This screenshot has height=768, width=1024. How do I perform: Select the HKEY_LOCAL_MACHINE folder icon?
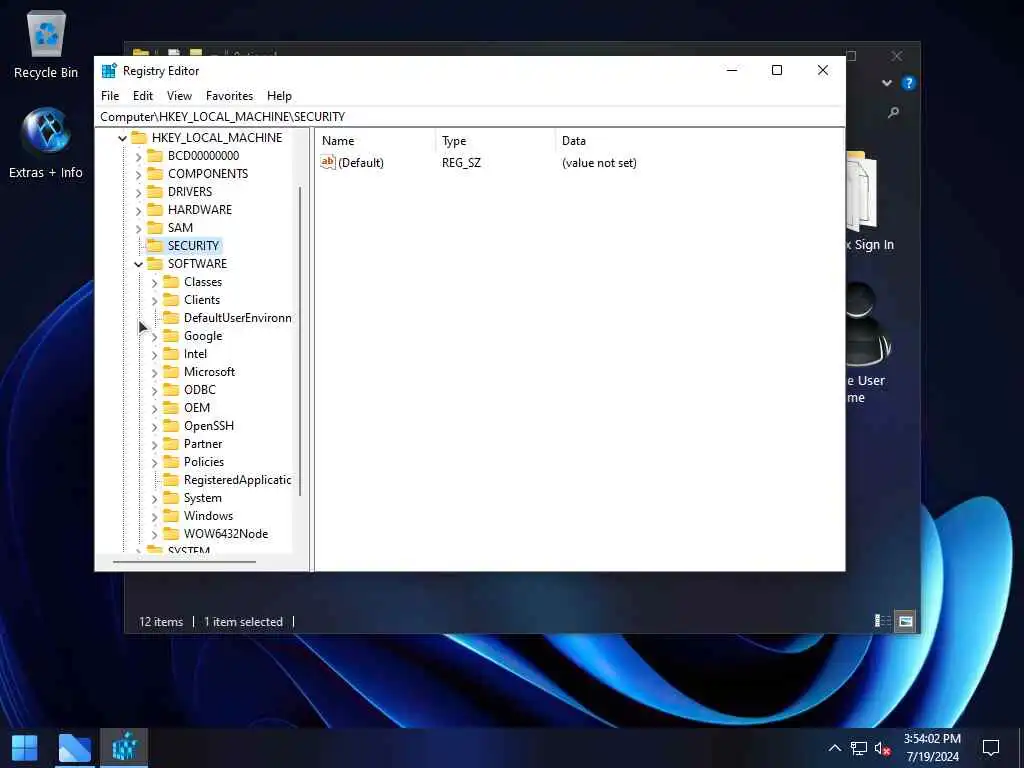[139, 138]
